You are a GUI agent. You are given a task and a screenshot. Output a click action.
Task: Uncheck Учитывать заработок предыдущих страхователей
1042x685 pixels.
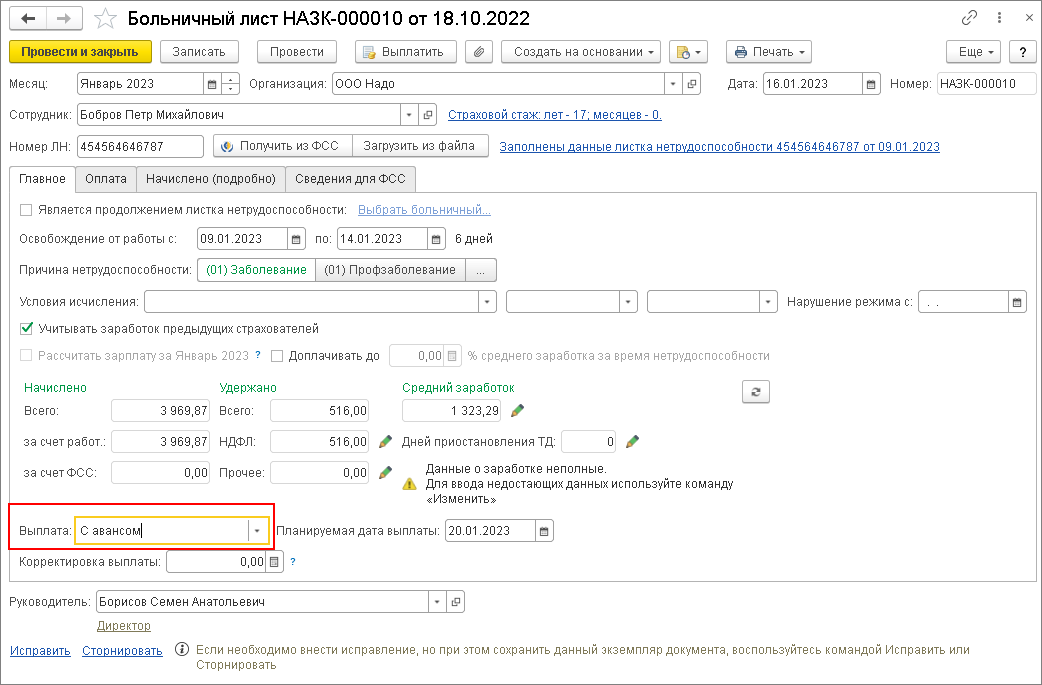tap(26, 328)
